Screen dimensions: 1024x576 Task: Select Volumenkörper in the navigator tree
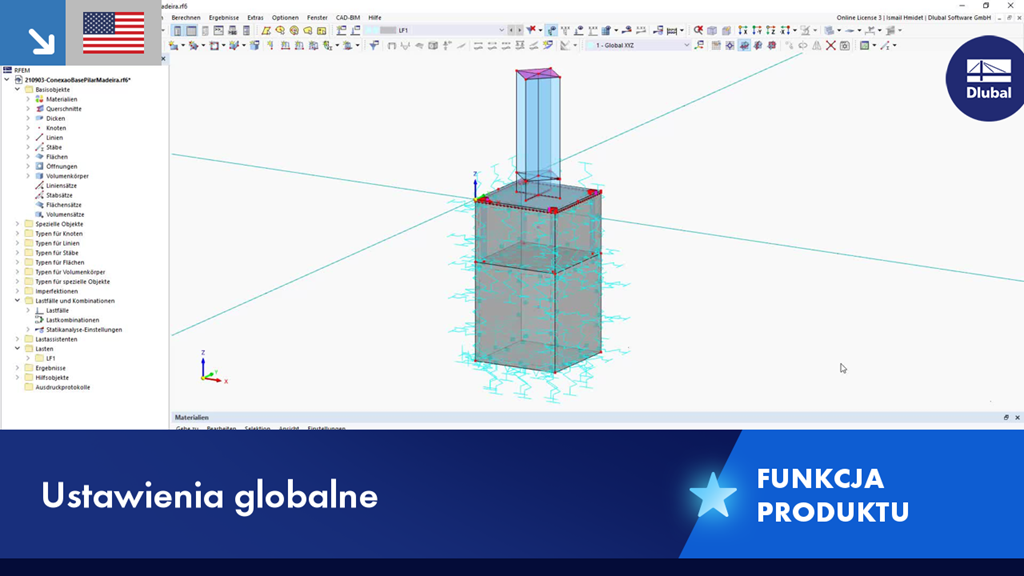tap(67, 176)
